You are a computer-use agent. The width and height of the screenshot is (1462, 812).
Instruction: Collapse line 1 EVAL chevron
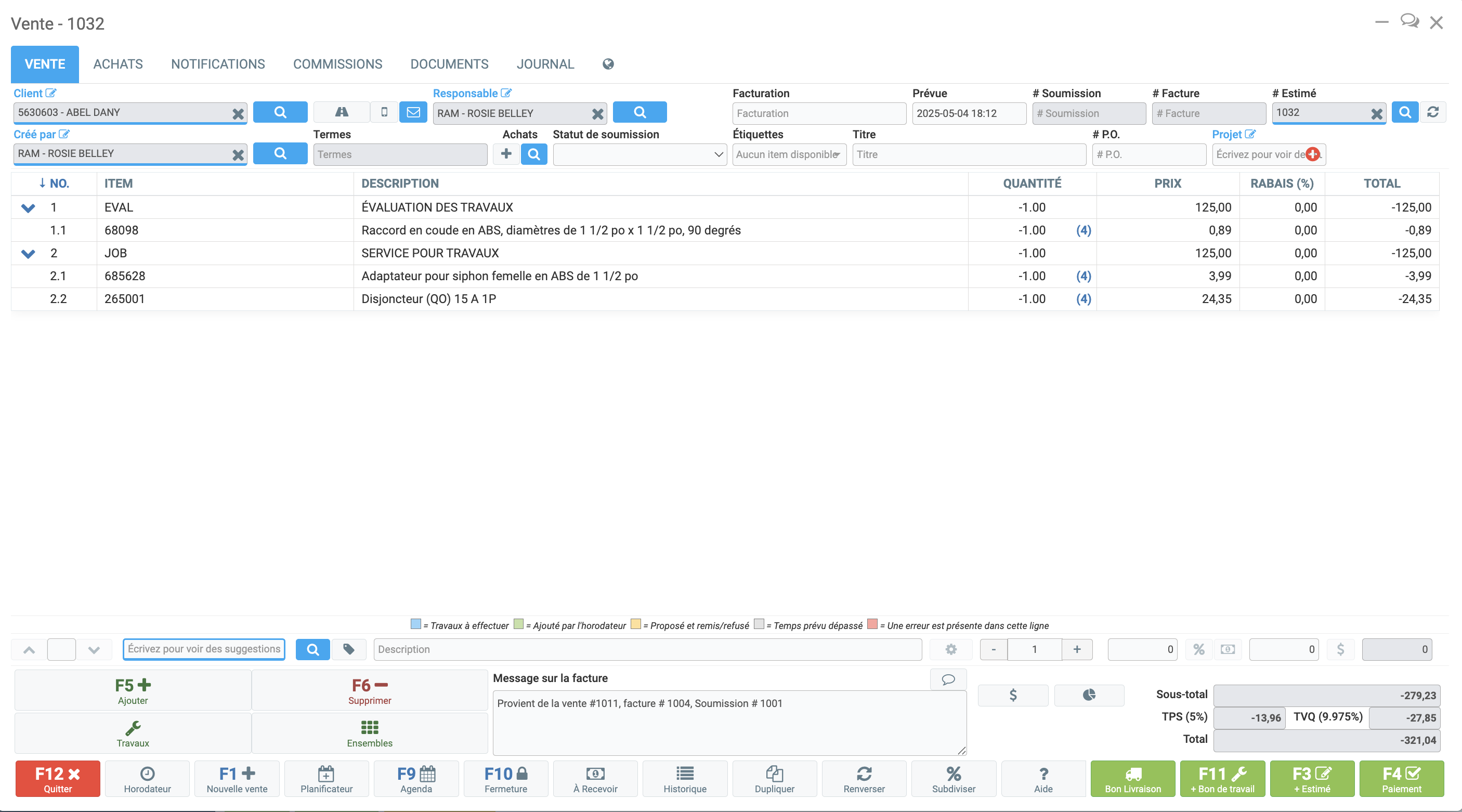(x=28, y=208)
